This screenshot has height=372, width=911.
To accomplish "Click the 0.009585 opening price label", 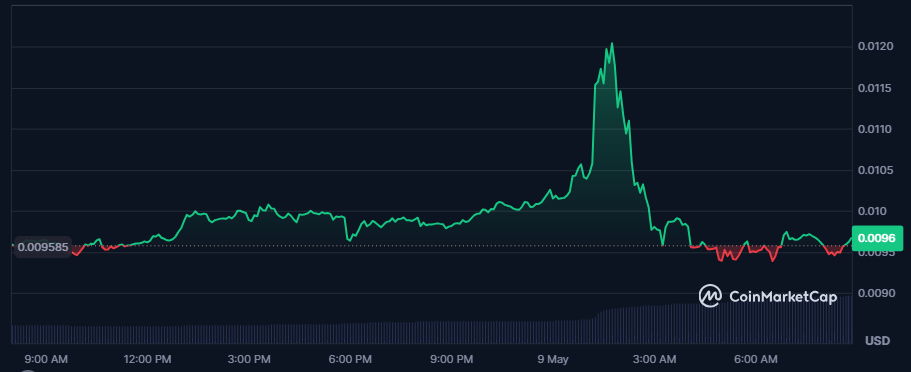I will [x=42, y=247].
